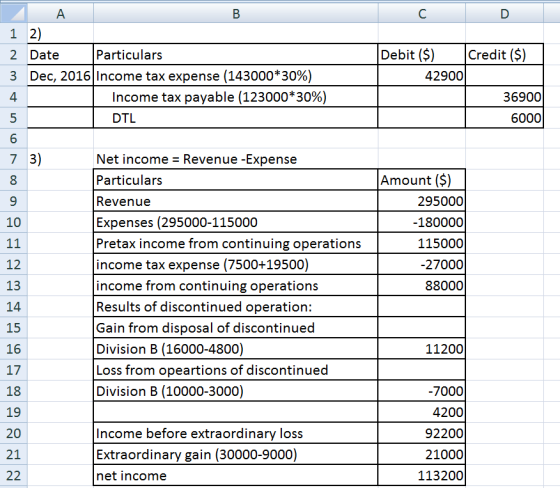Screen dimensions: 560x488
Task: Click 'Income tax expense (143000*30%)' cell
Action: (x=236, y=76)
